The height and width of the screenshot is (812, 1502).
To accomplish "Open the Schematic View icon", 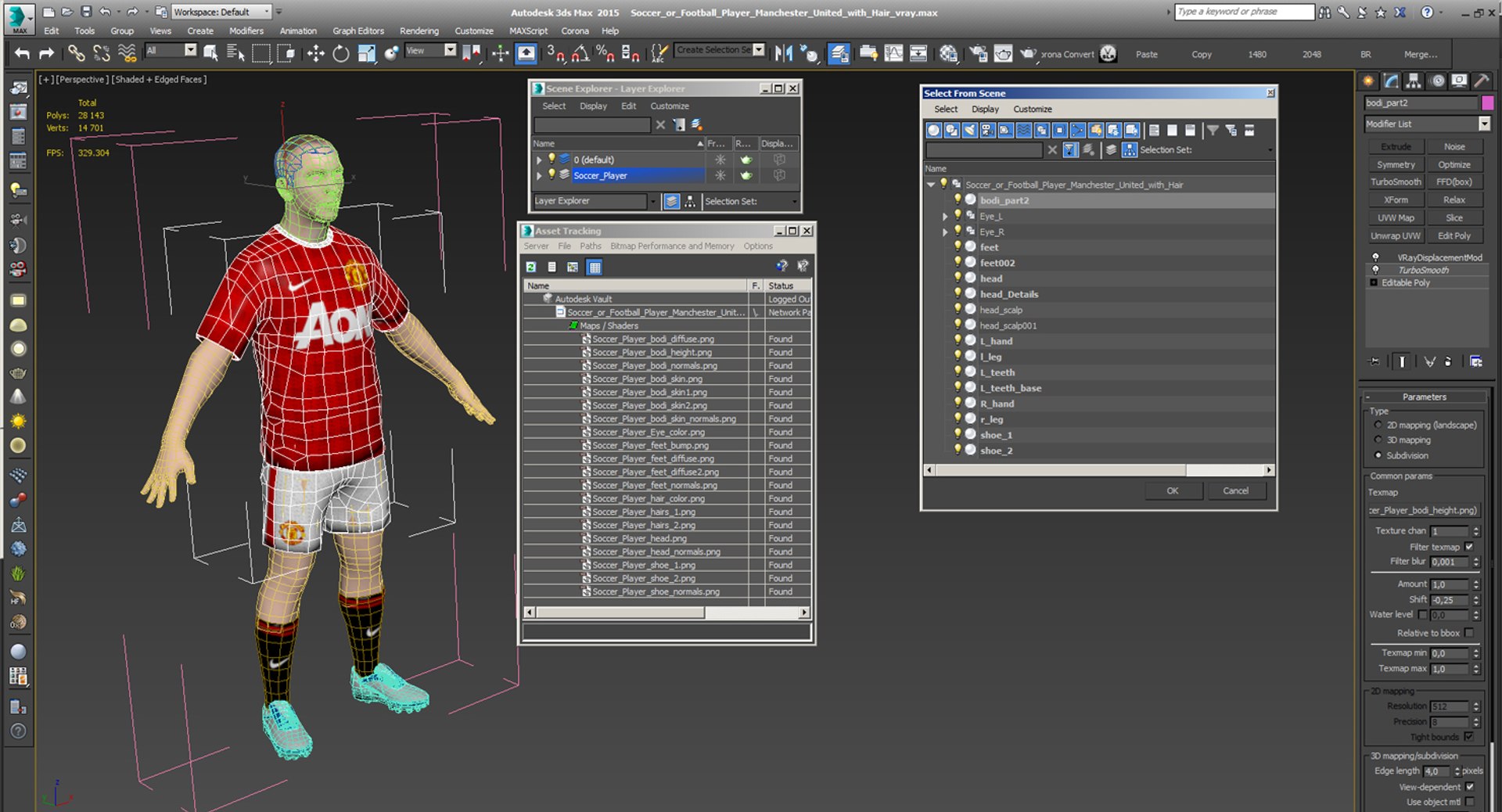I will pos(918,53).
